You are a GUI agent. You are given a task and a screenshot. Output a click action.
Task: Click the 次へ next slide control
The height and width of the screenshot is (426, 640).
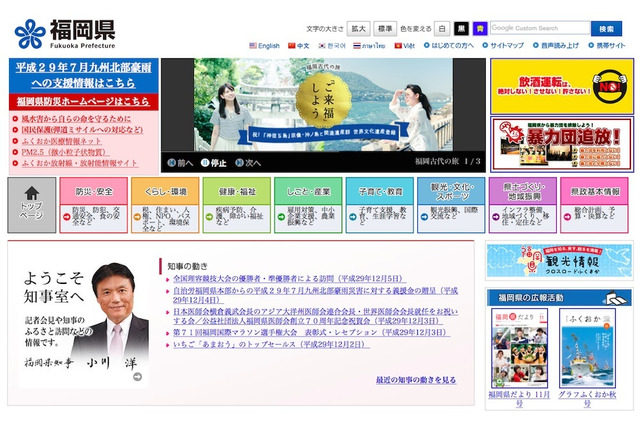248,163
